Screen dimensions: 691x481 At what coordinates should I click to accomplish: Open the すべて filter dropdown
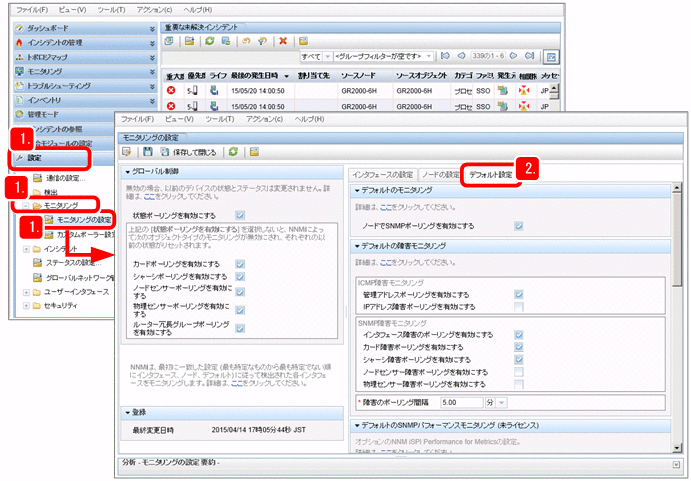click(327, 56)
